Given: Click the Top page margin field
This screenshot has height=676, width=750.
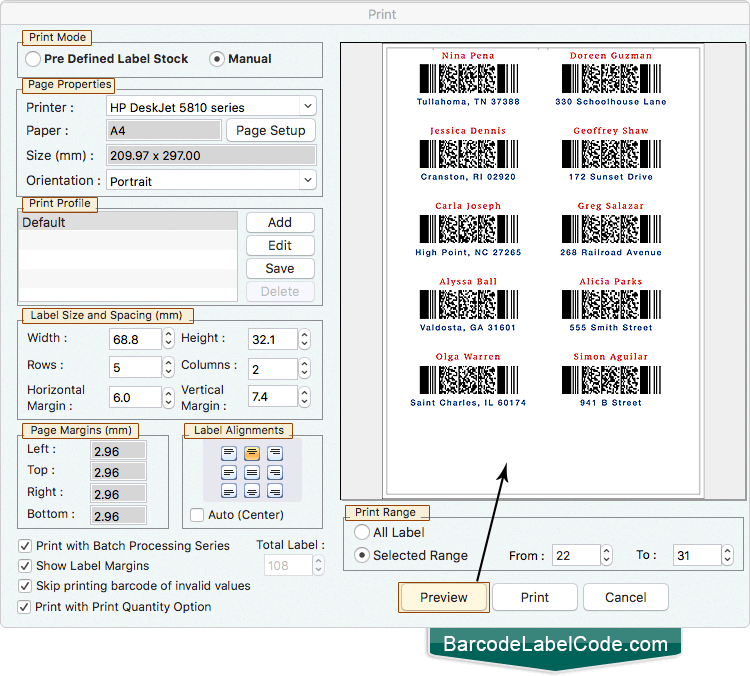Looking at the screenshot, I should [x=118, y=472].
